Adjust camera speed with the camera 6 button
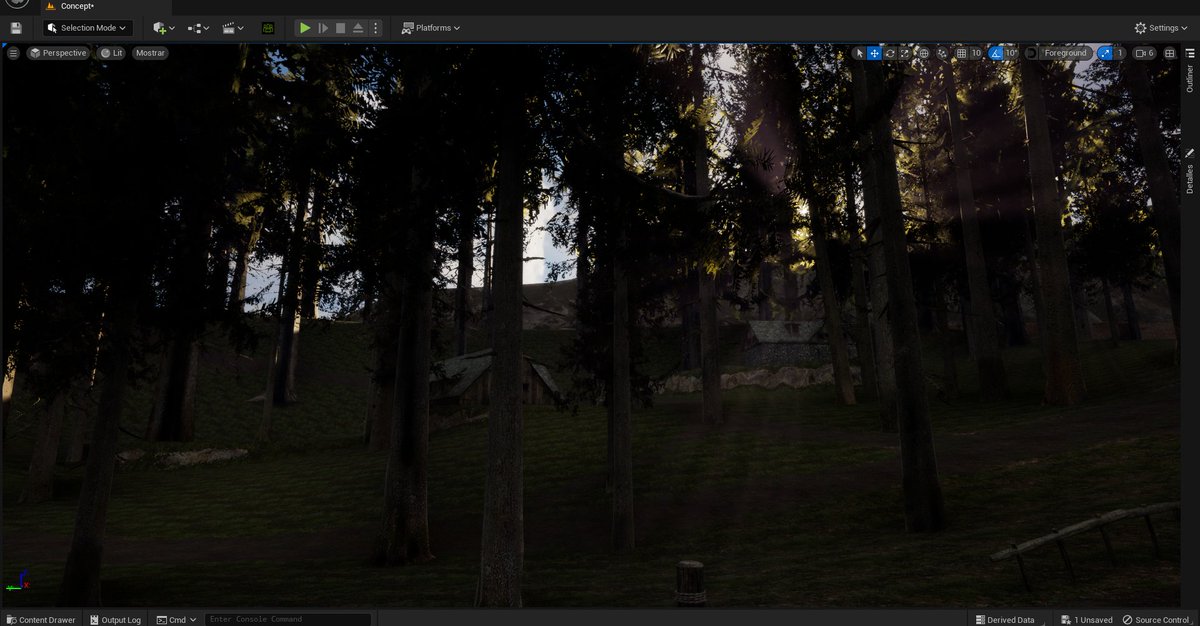 (x=1145, y=53)
